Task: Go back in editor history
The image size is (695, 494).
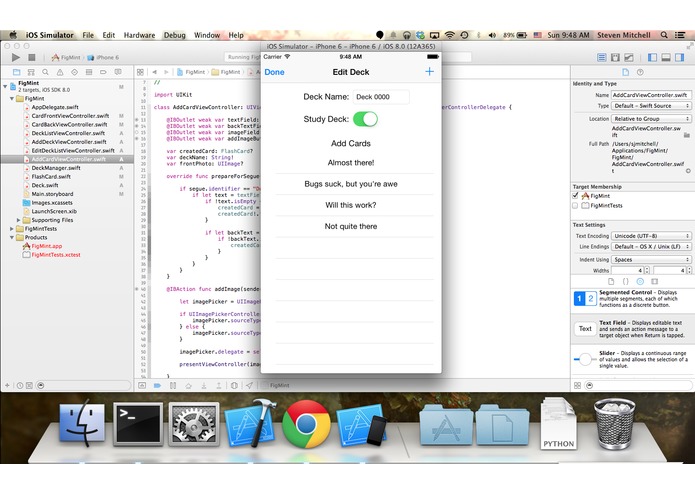Action: (x=155, y=72)
